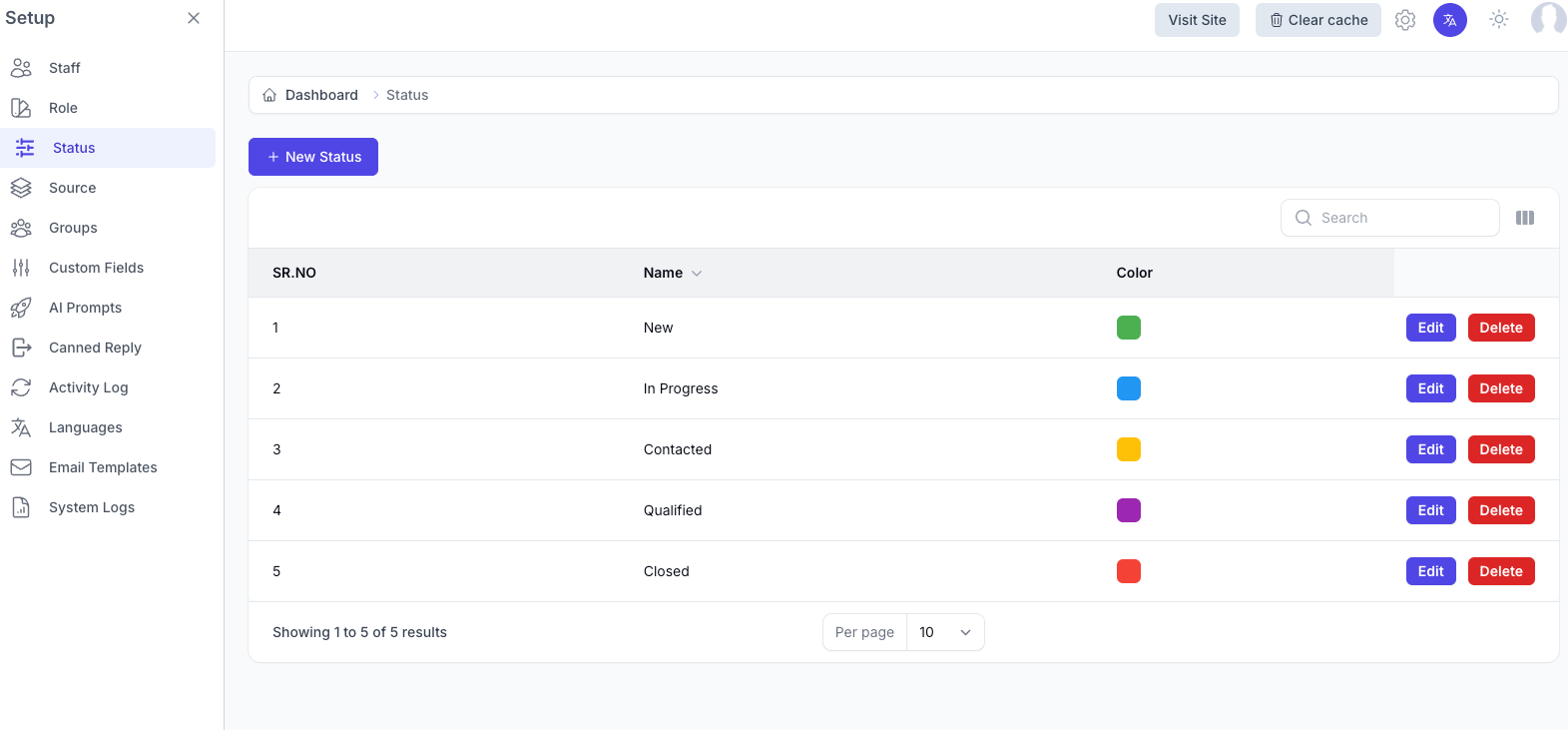The width and height of the screenshot is (1568, 730).
Task: Click blue swatch for In Progress
Action: click(x=1129, y=388)
